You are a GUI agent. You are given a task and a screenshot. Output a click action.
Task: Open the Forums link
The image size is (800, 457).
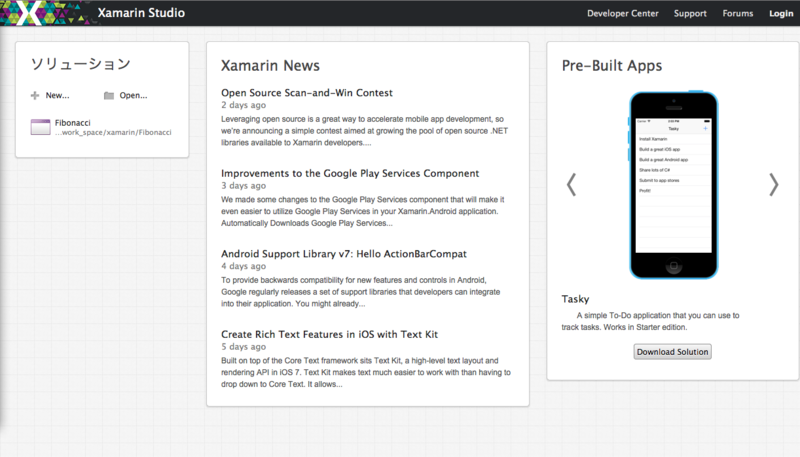coord(737,13)
